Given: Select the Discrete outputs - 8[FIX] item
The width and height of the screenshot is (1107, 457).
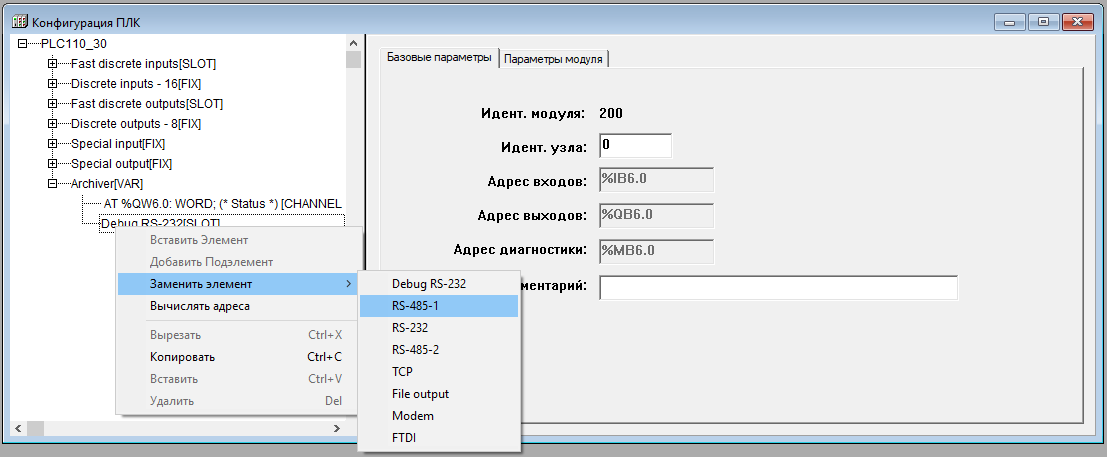Looking at the screenshot, I should [135, 124].
